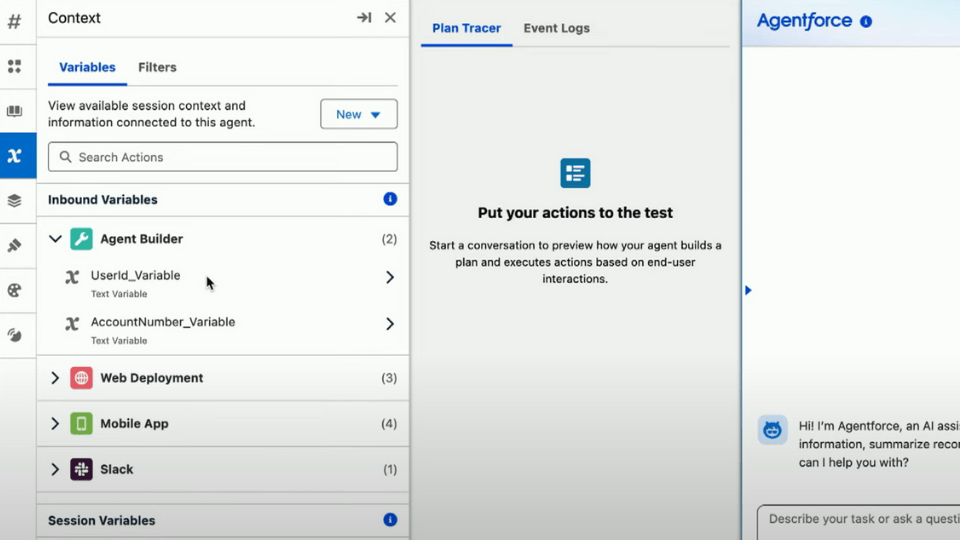Click the UserId_Variable X icon
The image size is (960, 540).
(72, 277)
